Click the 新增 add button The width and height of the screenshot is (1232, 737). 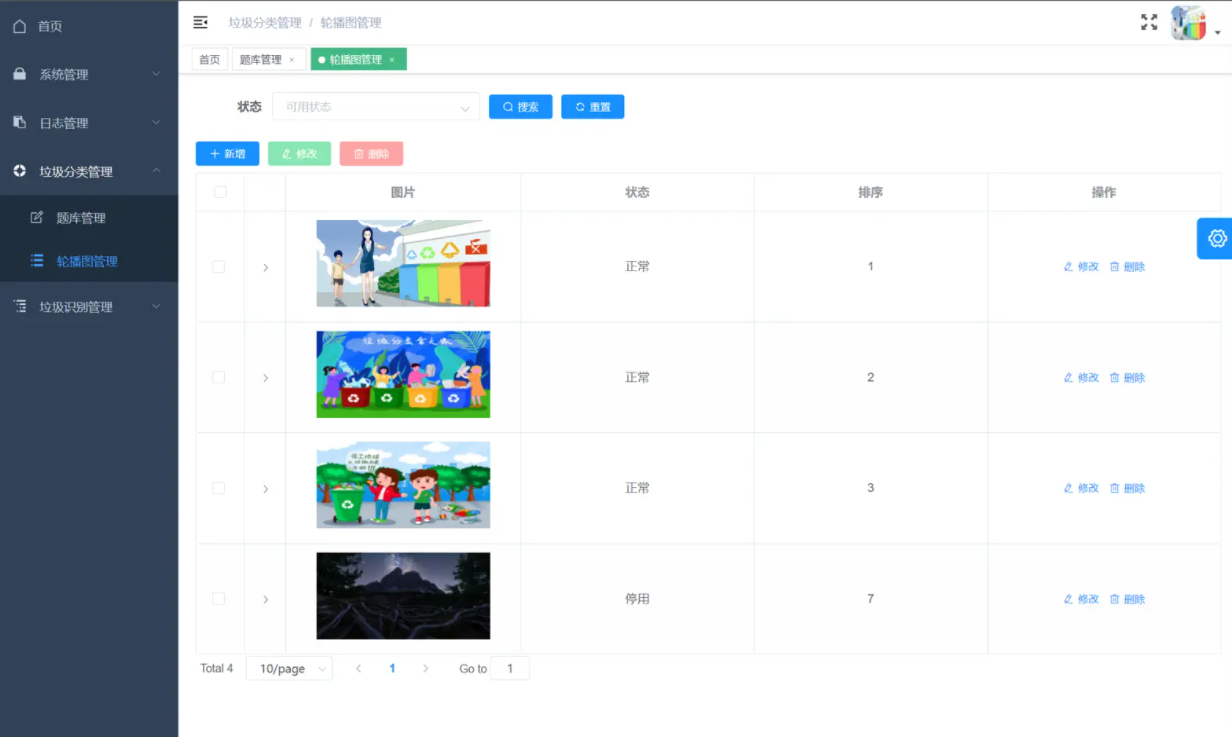(227, 154)
